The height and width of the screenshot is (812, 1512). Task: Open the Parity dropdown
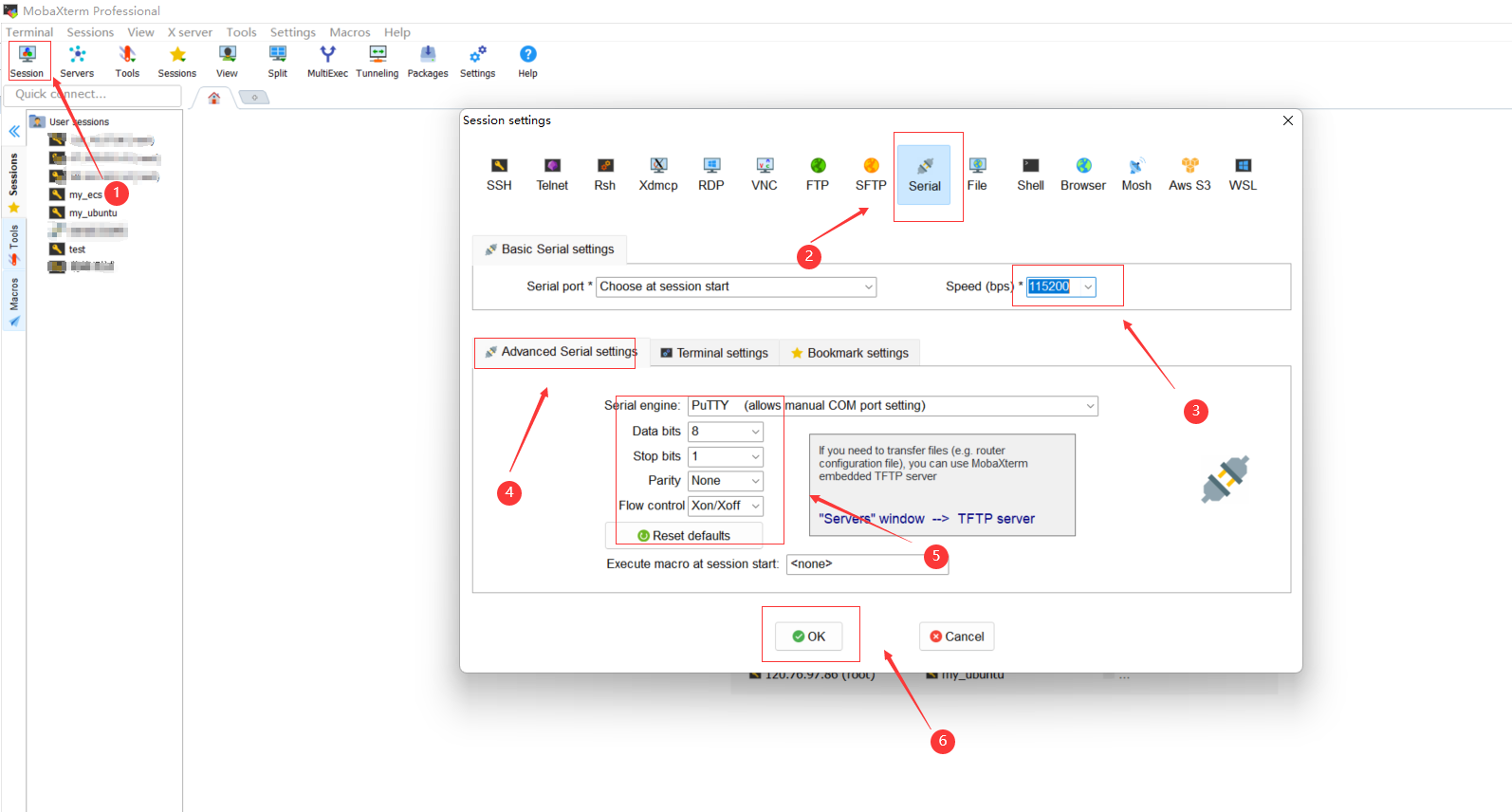coord(726,481)
